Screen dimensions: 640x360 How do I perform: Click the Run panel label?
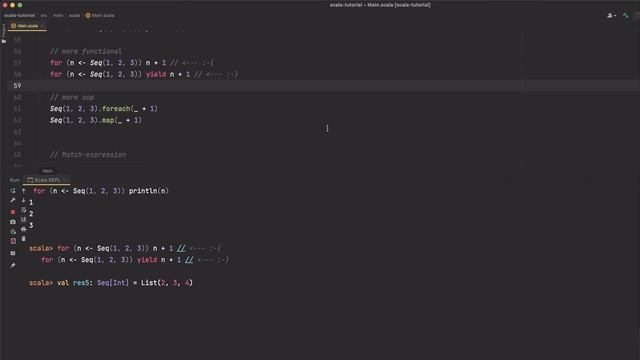pos(15,180)
